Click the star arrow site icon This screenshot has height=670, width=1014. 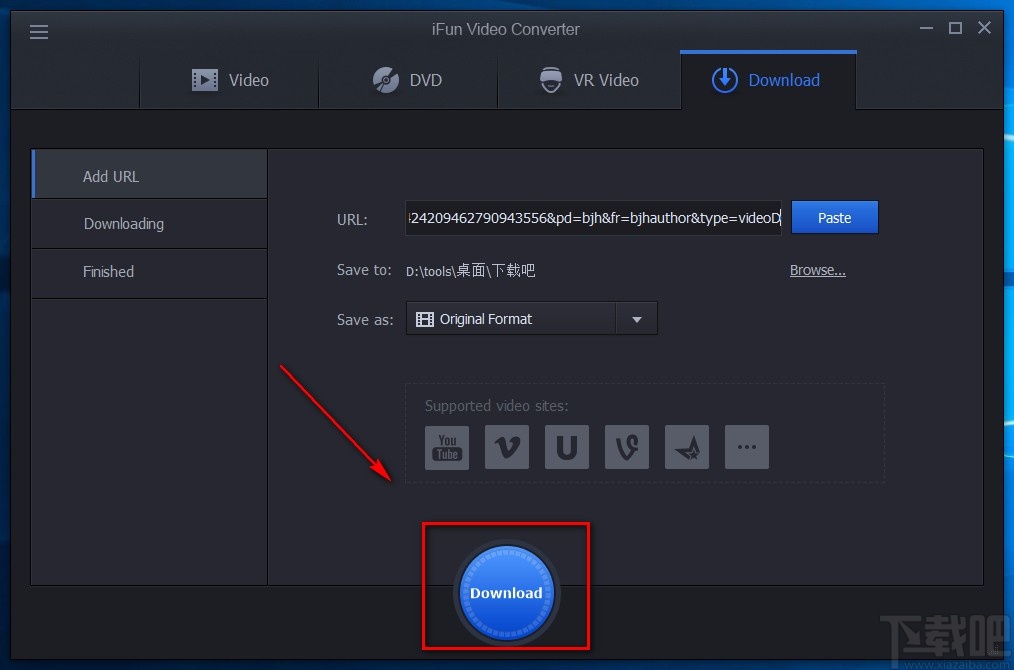click(x=687, y=447)
